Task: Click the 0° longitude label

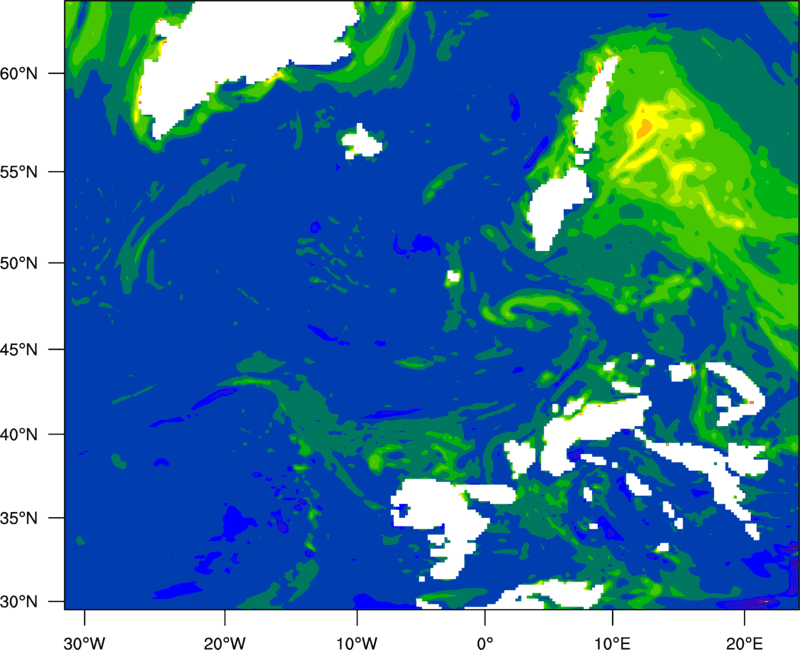Action: tap(485, 643)
